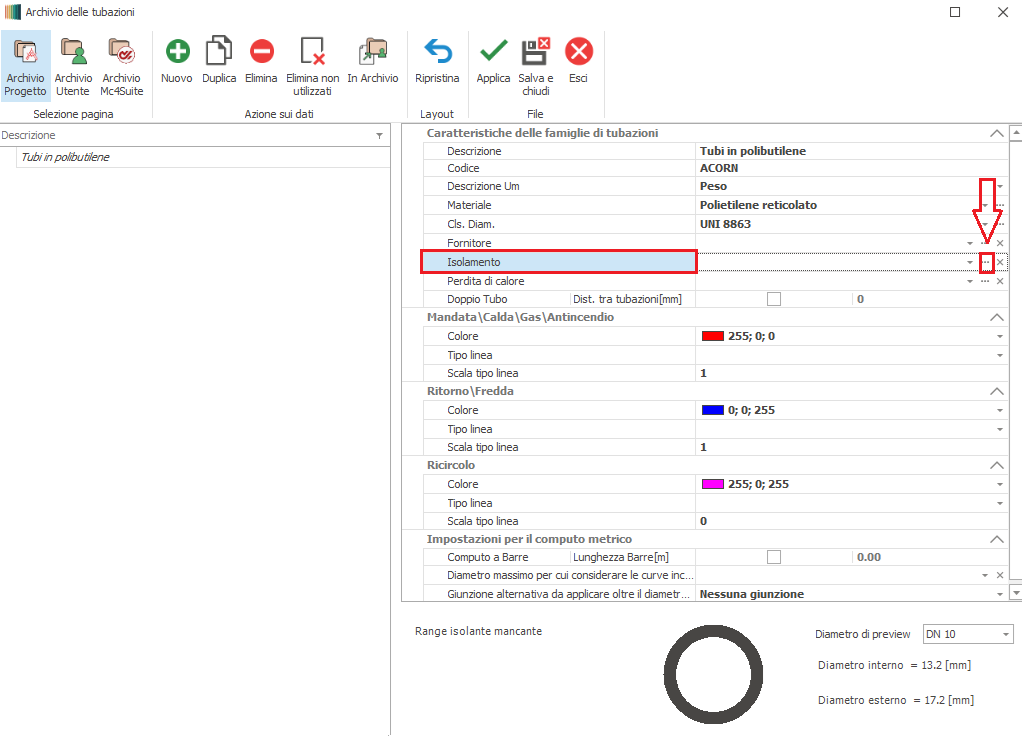
Task: Toggle the Doppio Tubo checkbox
Action: (x=773, y=299)
